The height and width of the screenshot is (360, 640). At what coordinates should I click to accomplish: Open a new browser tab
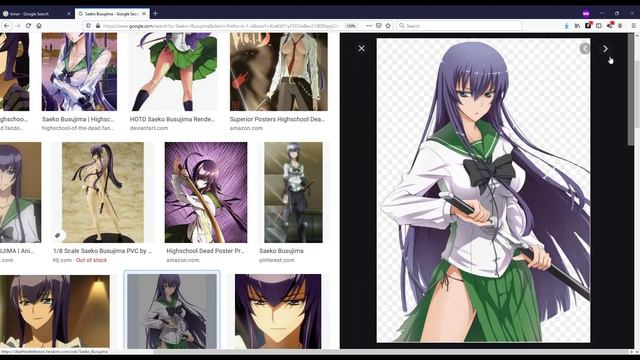coord(156,13)
